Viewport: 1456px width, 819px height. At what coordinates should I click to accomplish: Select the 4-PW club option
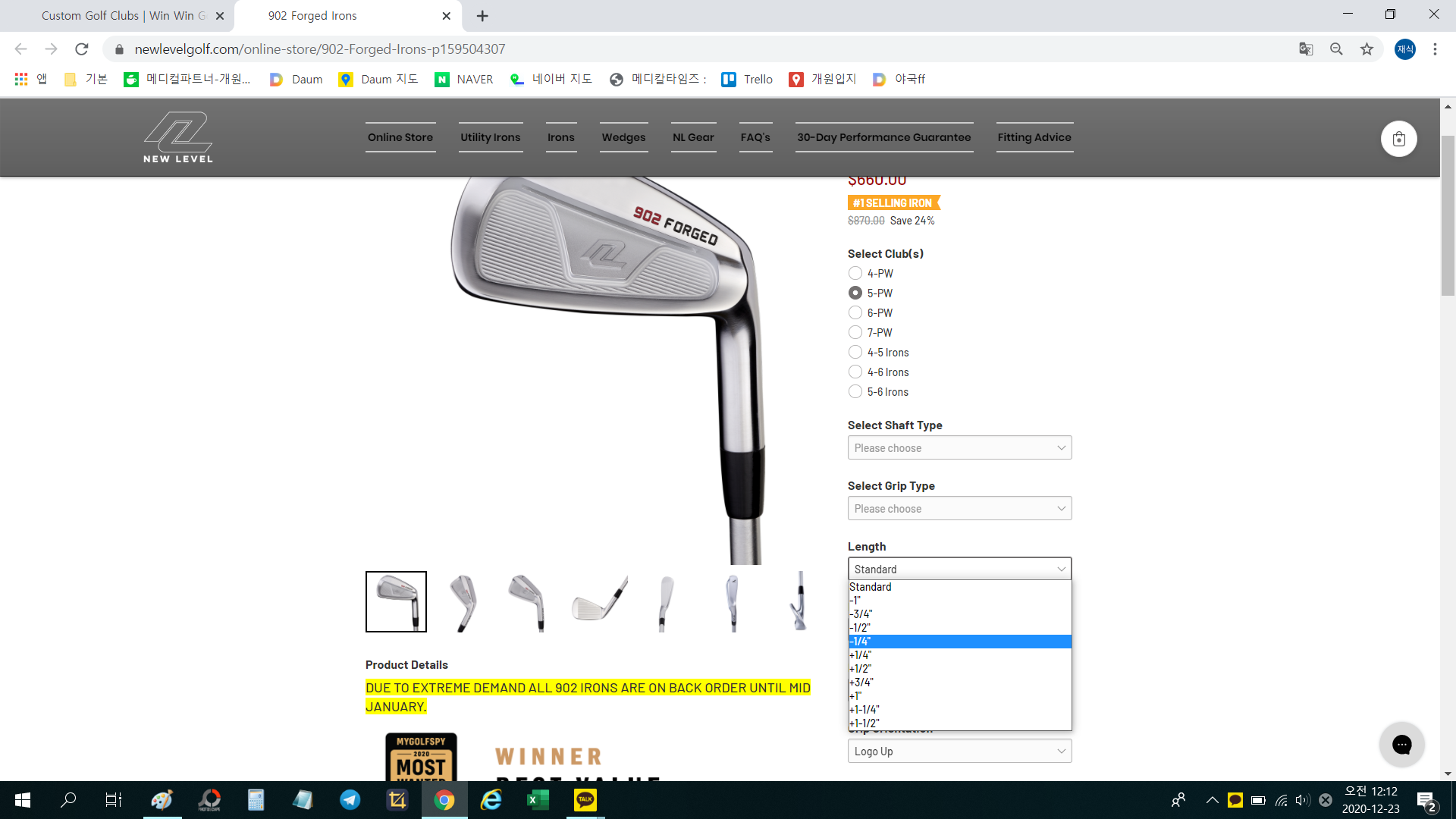tap(855, 273)
